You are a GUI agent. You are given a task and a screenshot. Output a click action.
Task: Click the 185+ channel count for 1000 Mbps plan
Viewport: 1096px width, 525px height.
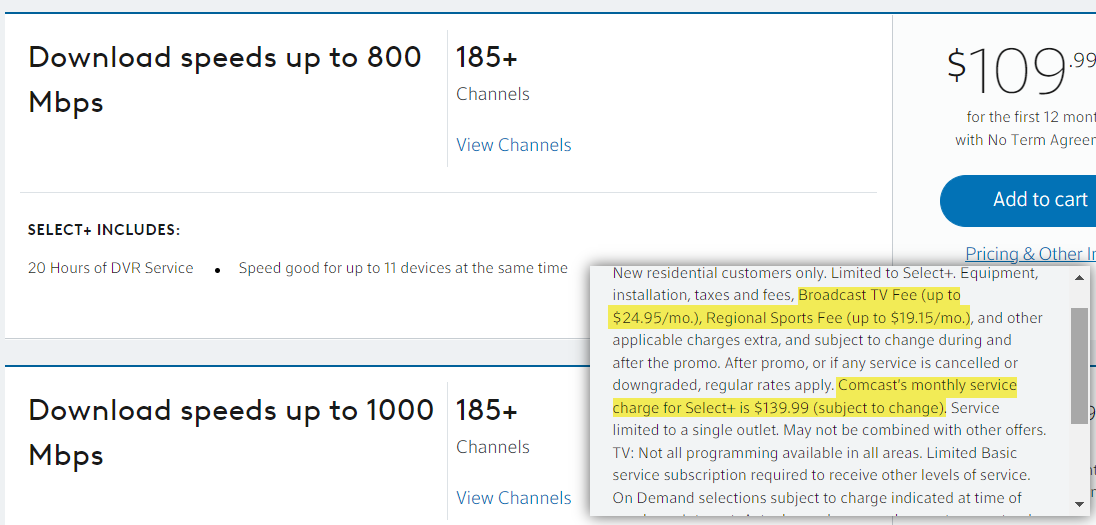point(487,411)
